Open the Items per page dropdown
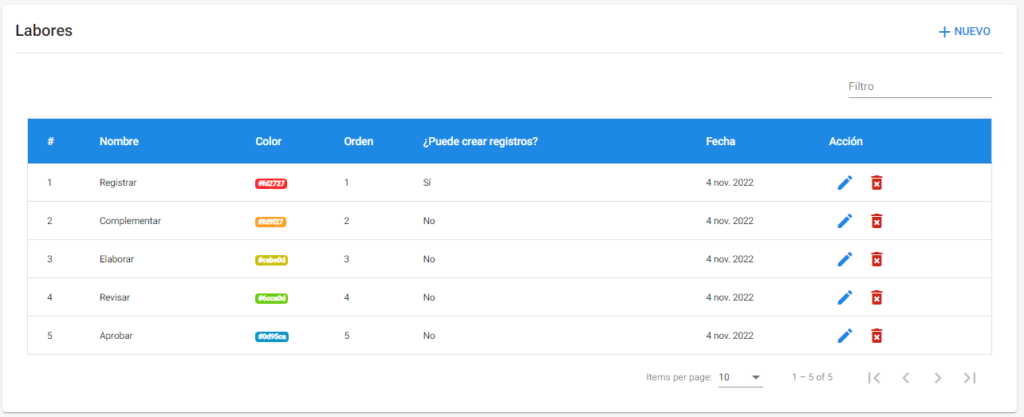The height and width of the screenshot is (417, 1024). [x=740, y=377]
